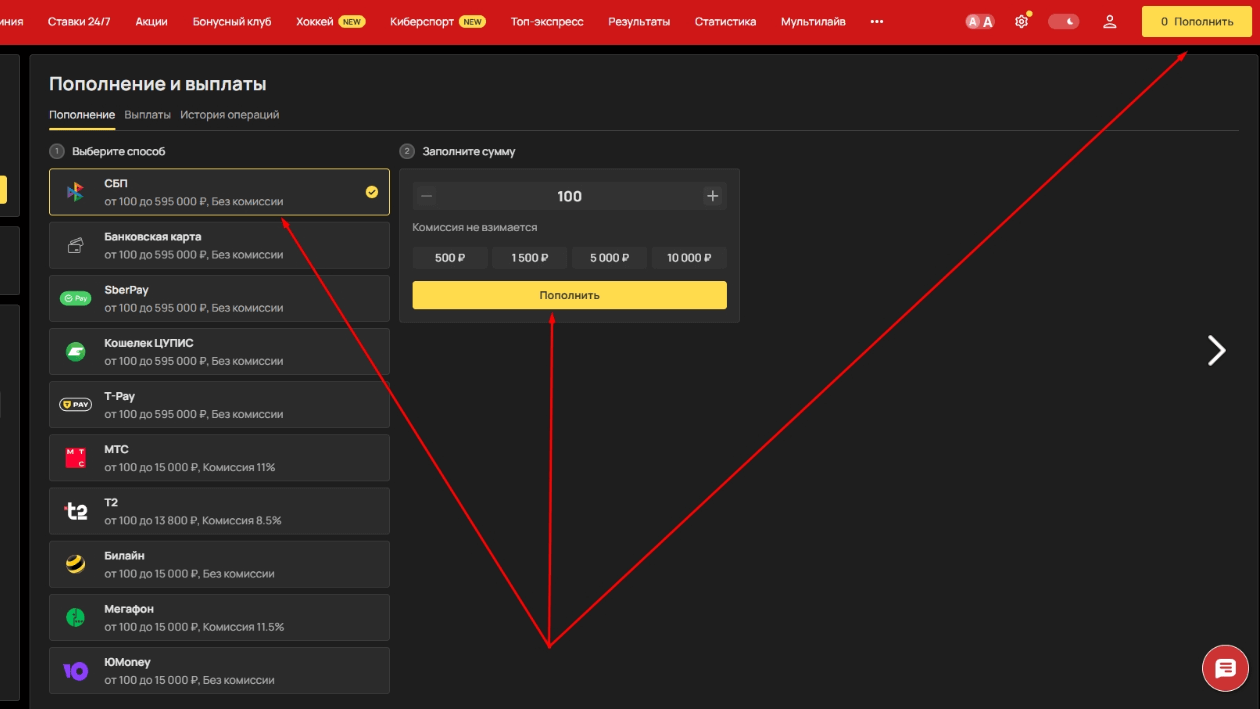Toggle the dark mode switch

[x=1063, y=21]
